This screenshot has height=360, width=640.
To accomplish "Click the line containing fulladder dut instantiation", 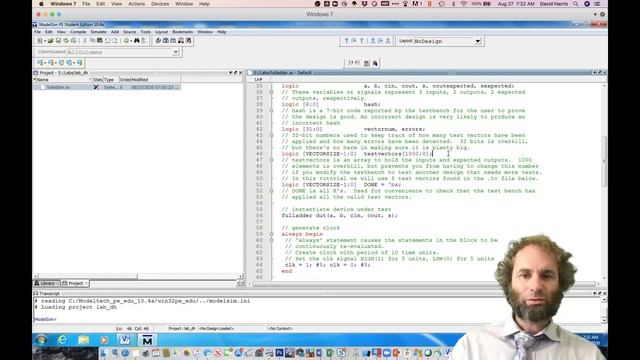I will [x=339, y=216].
